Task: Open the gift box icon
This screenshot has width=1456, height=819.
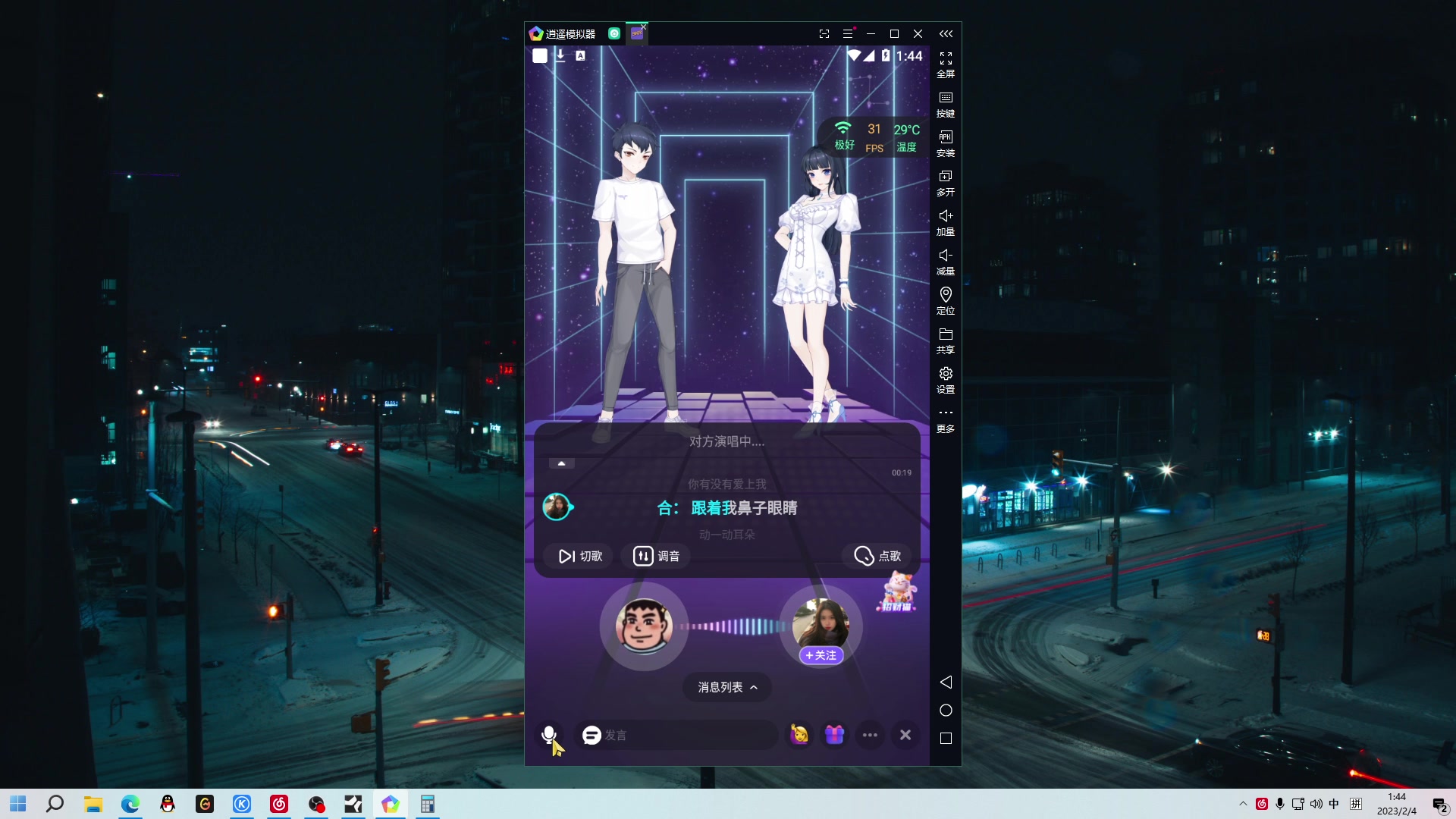Action: click(x=834, y=734)
